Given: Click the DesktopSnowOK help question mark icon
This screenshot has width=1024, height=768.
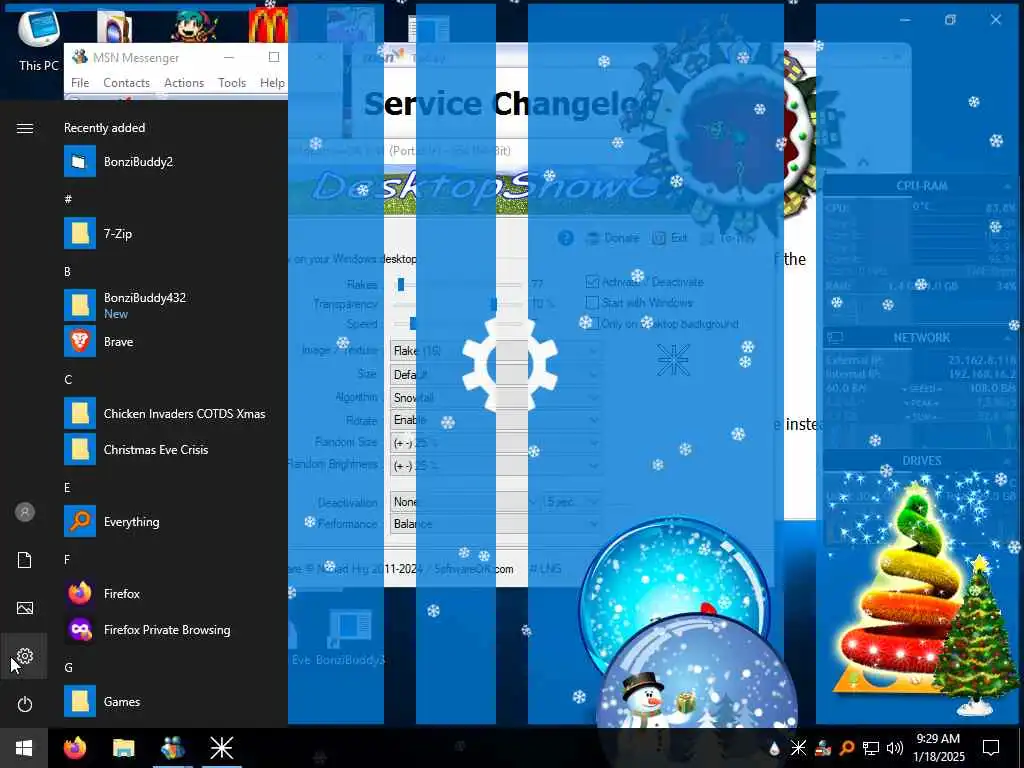Looking at the screenshot, I should [566, 238].
